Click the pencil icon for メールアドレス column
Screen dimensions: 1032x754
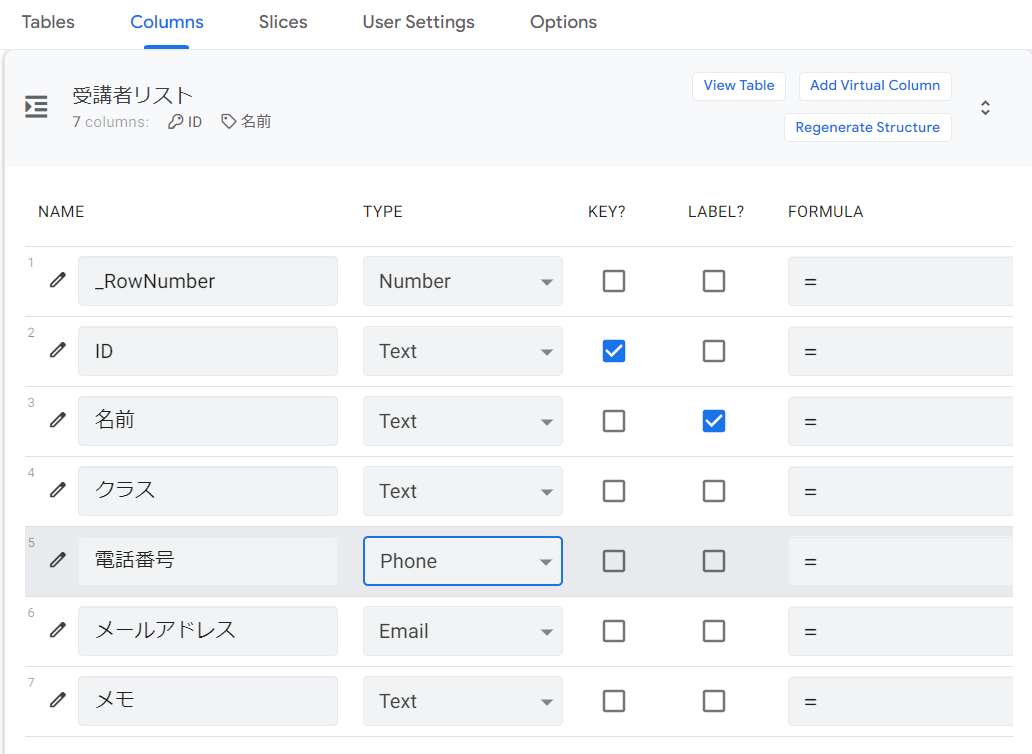[58, 630]
